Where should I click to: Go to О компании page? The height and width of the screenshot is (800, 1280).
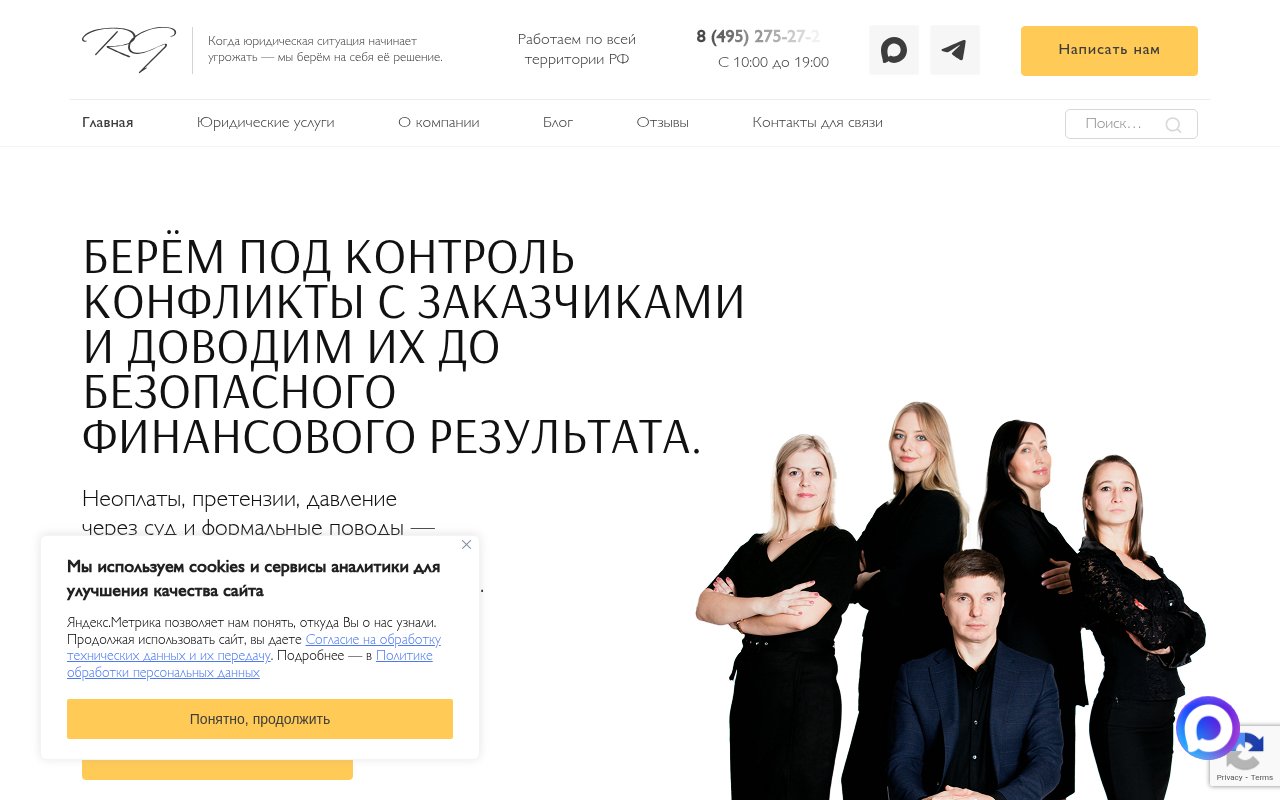[x=439, y=123]
